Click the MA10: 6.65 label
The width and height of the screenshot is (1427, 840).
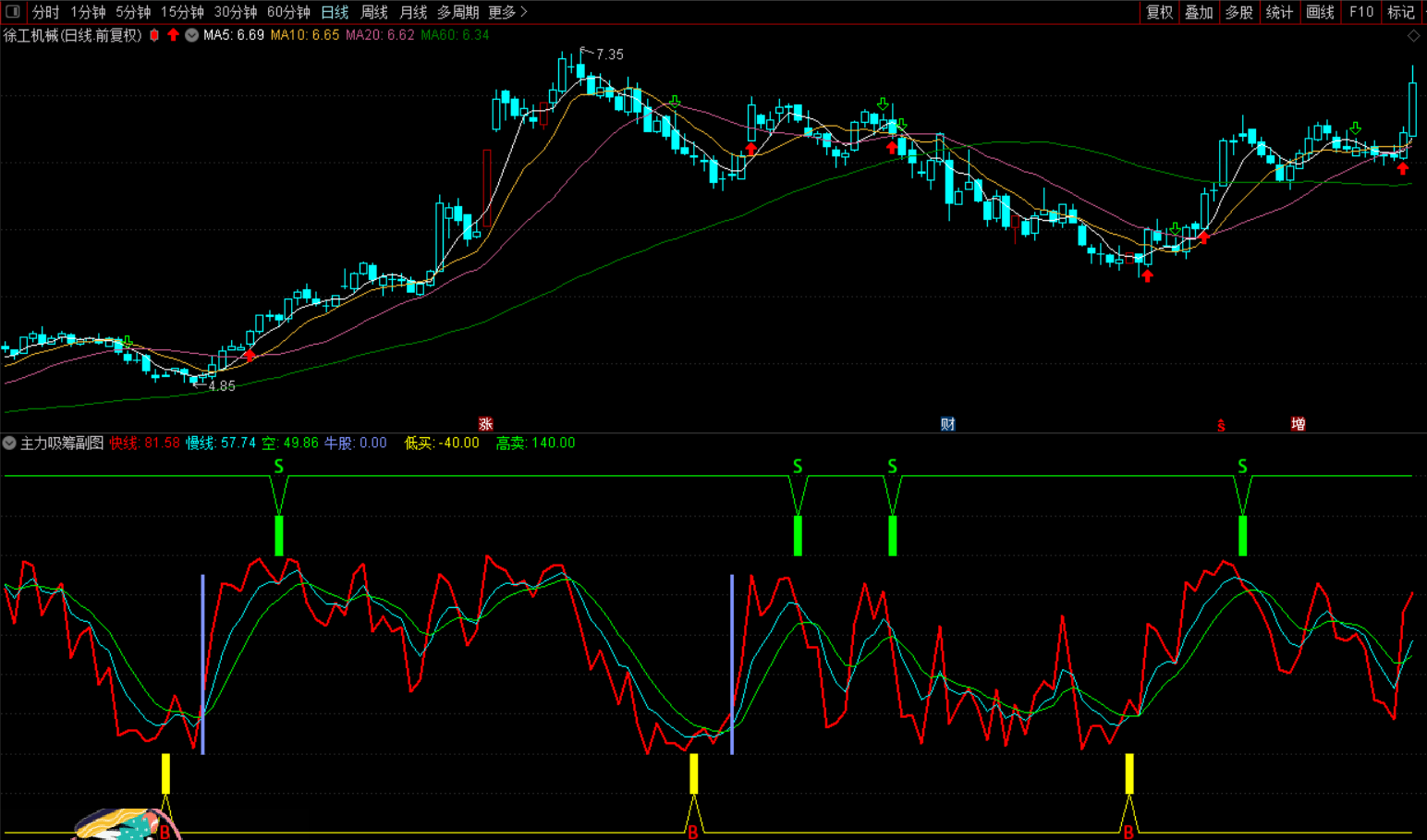(x=305, y=35)
